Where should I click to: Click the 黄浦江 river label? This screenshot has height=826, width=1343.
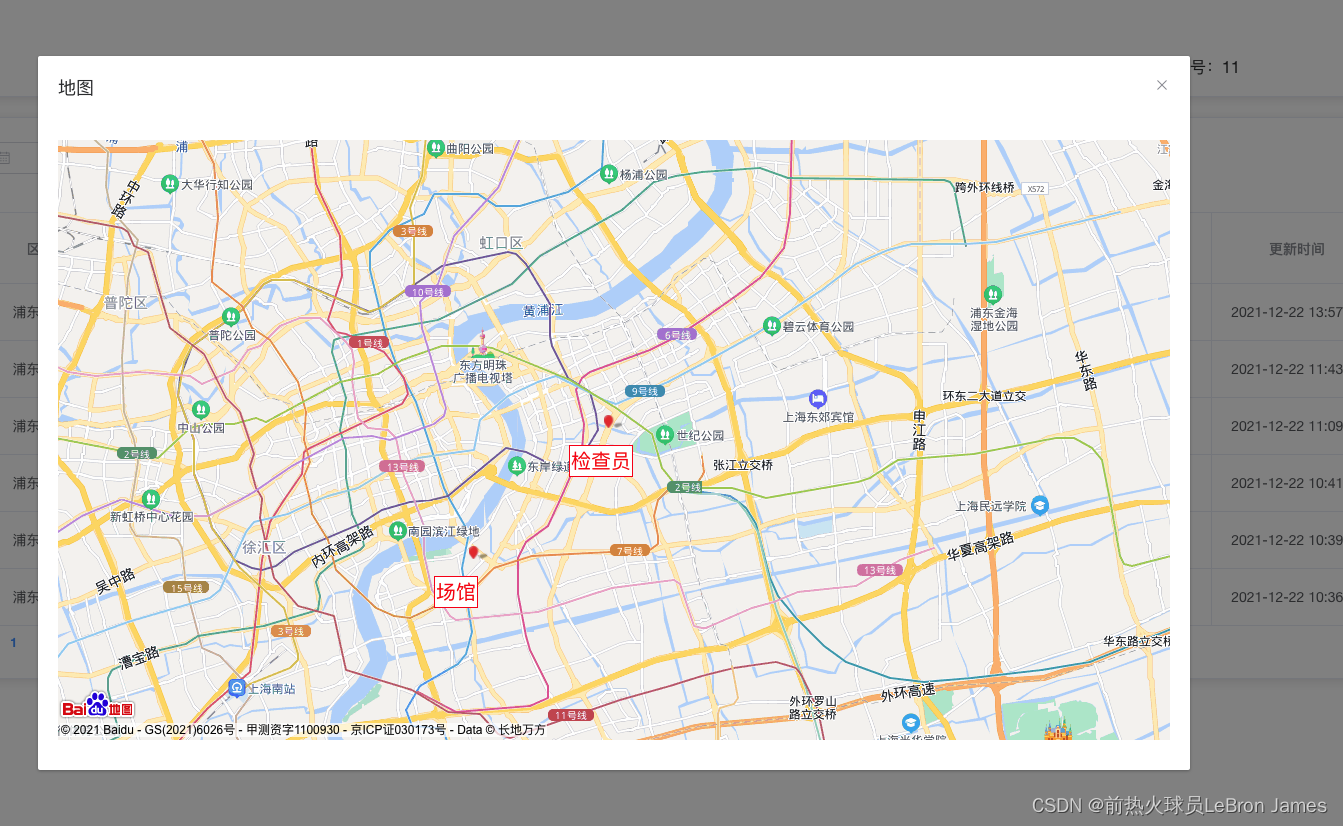[543, 311]
